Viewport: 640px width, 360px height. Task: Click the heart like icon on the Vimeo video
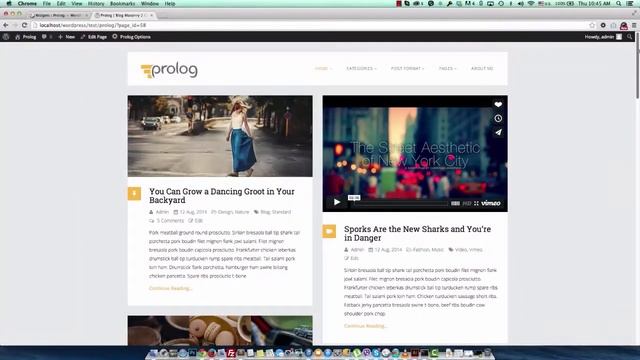click(498, 105)
